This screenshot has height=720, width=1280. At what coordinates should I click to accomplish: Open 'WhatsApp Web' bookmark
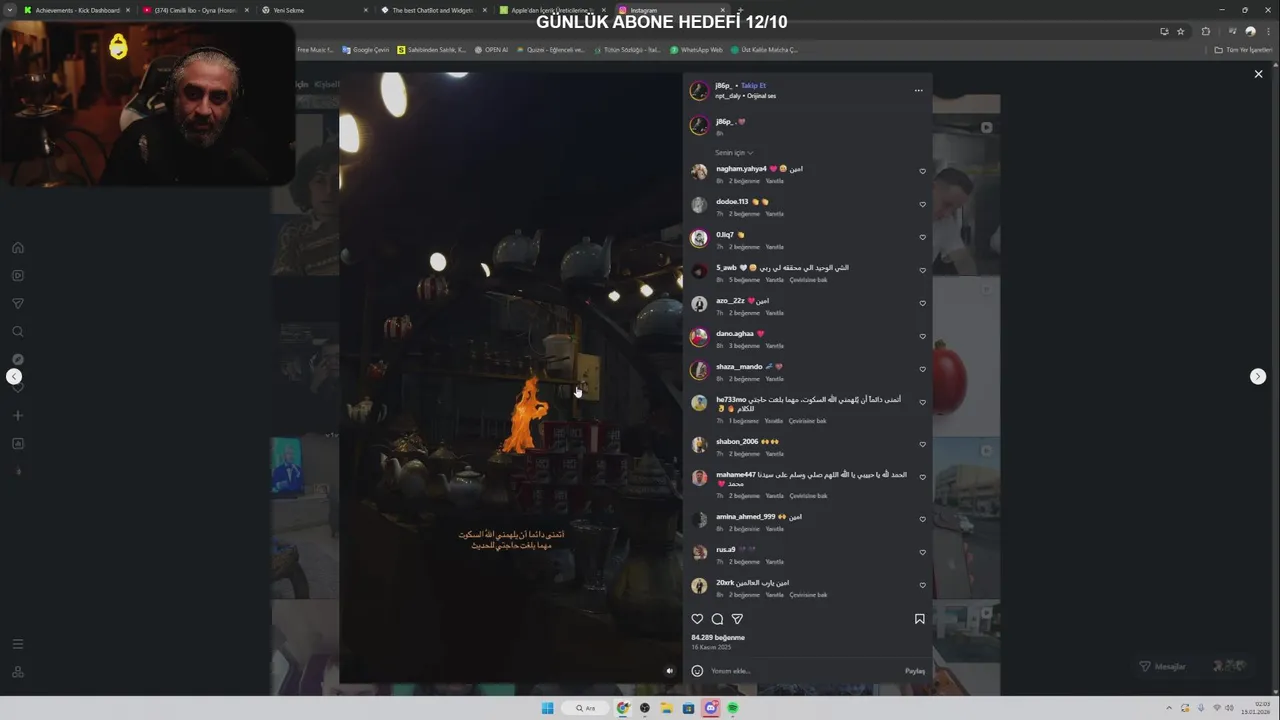(696, 49)
